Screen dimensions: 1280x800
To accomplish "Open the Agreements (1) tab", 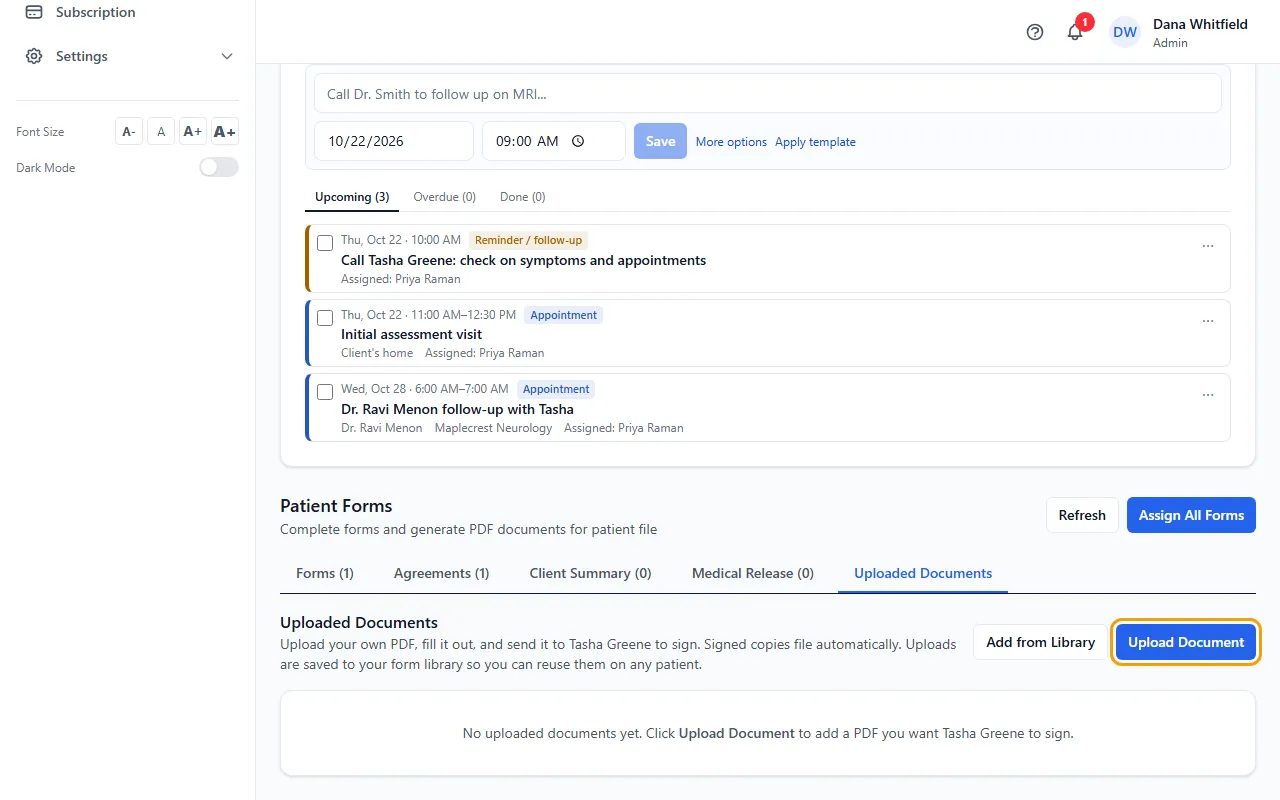I will (x=441, y=573).
